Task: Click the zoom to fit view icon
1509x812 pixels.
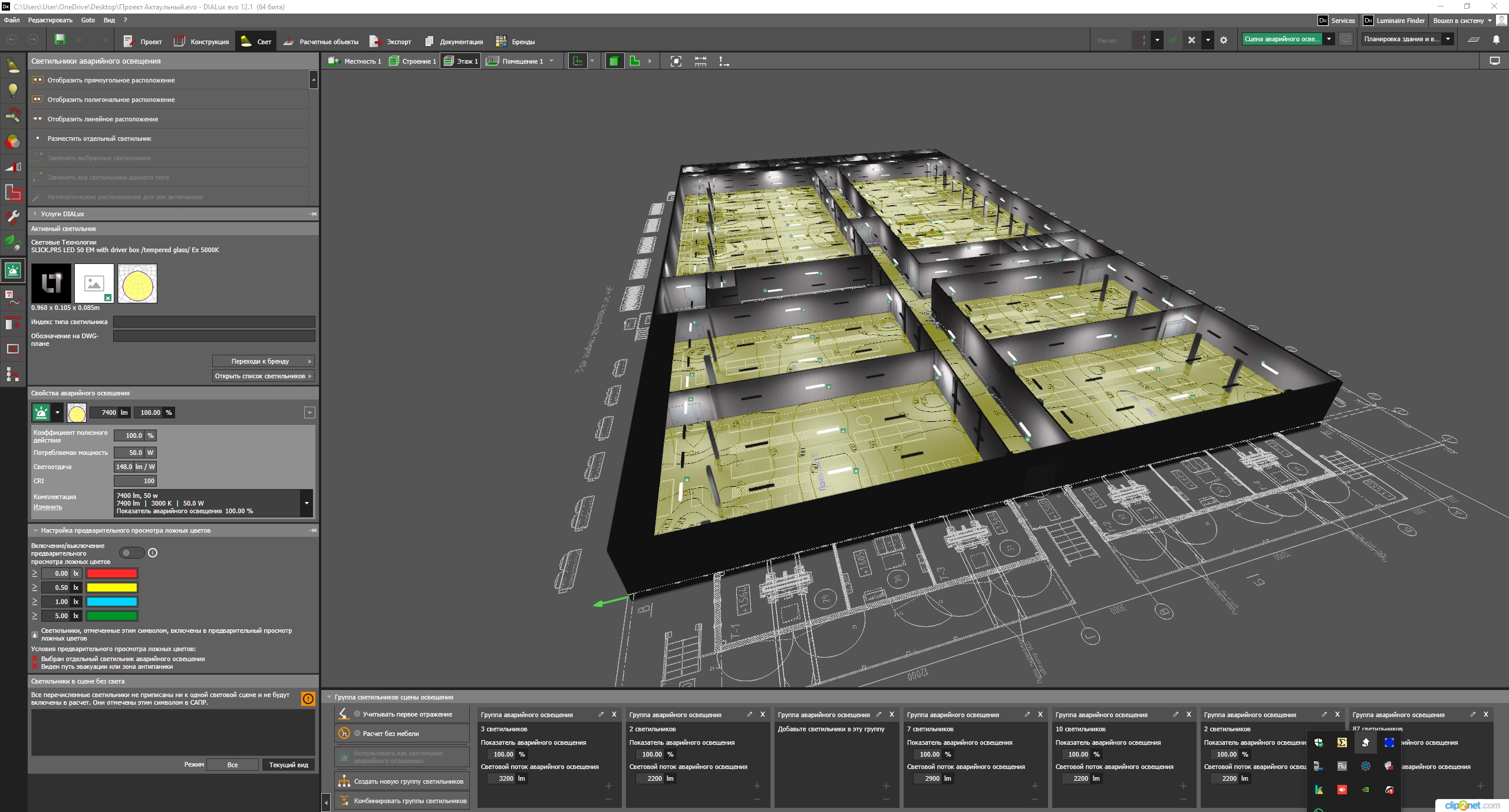Action: tap(676, 61)
